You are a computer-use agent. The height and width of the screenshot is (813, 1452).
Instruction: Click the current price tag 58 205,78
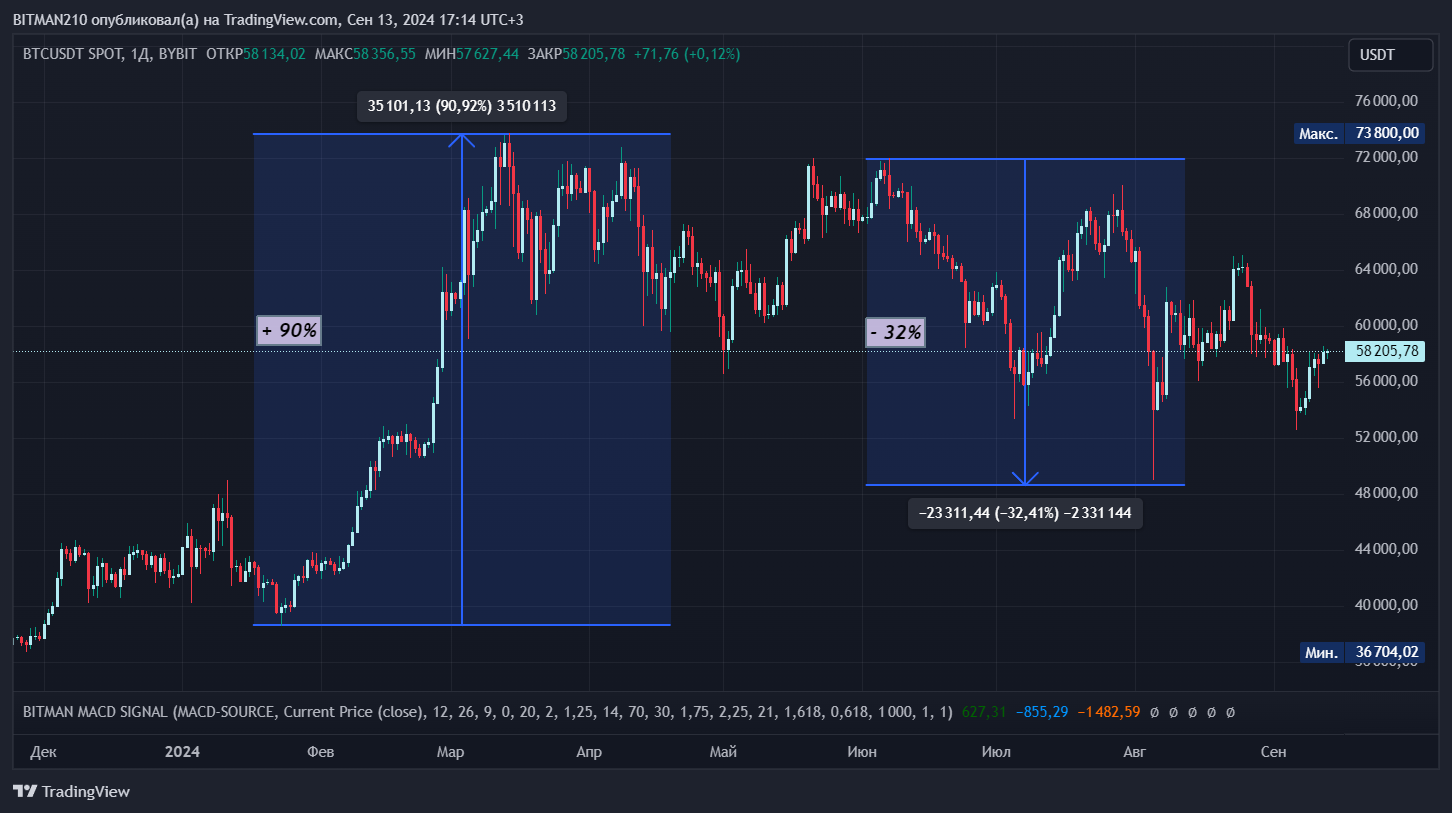(x=1385, y=352)
